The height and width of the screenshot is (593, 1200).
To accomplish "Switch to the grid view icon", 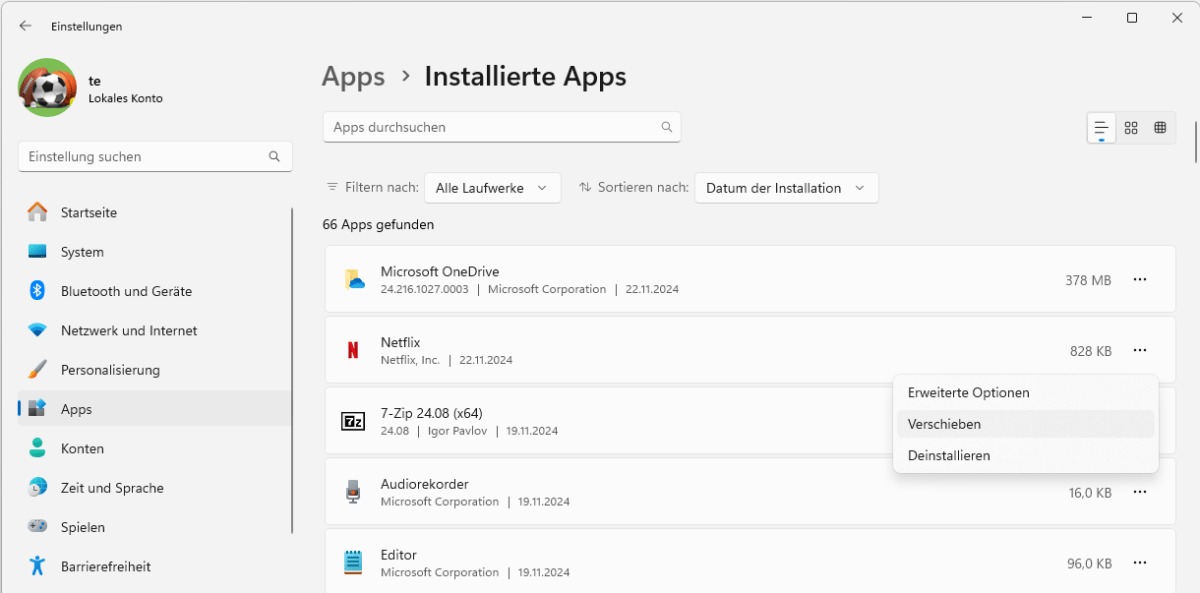I will coord(1131,128).
